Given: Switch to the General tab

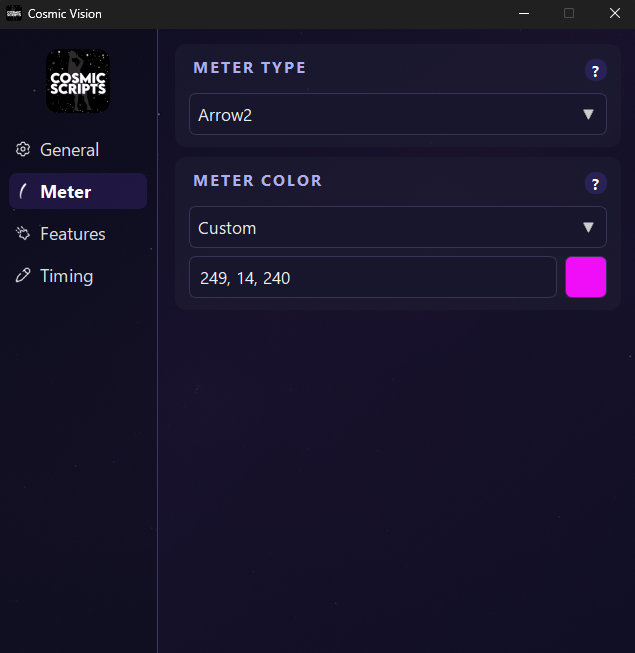Looking at the screenshot, I should 69,150.
